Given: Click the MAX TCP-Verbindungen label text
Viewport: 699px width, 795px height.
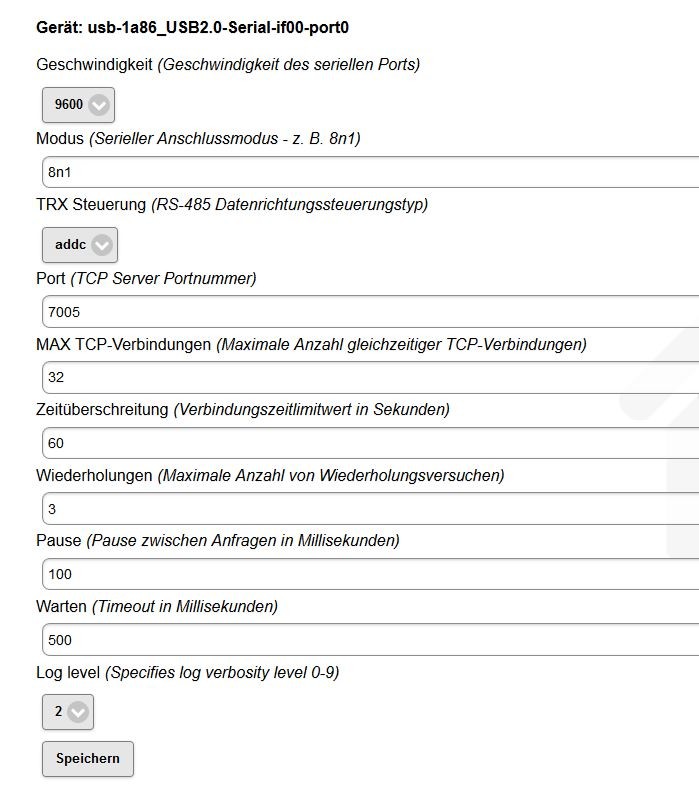Looking at the screenshot, I should tap(124, 345).
